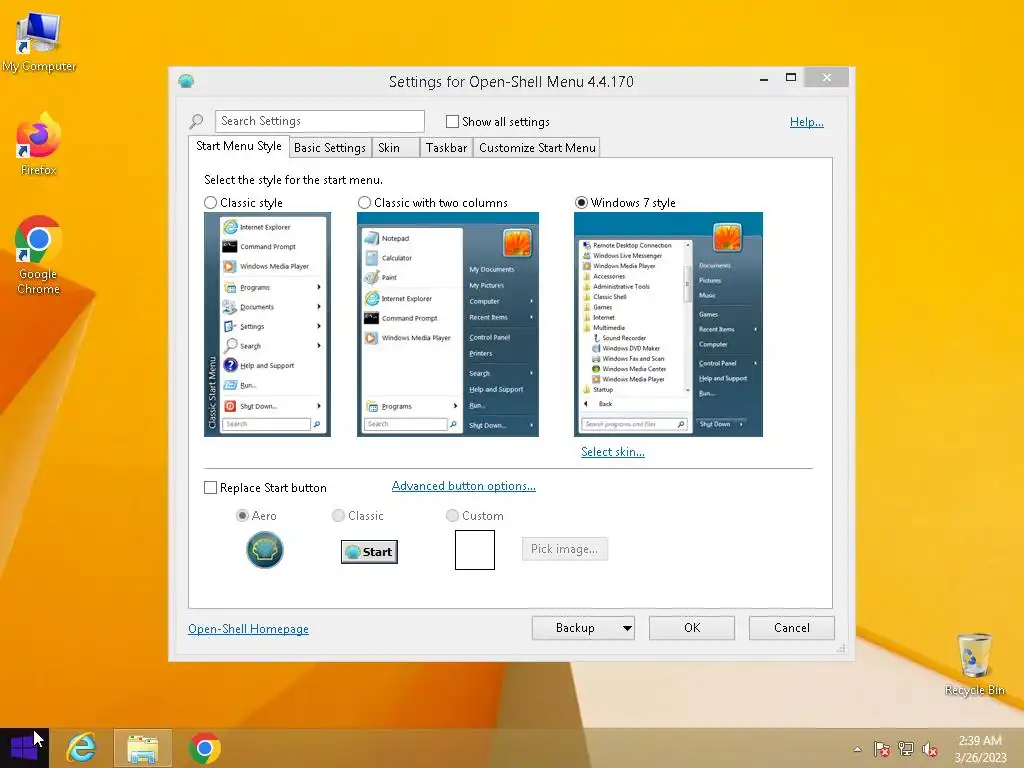Select the Windows 7 style radio button
The height and width of the screenshot is (768, 1024).
coord(581,202)
